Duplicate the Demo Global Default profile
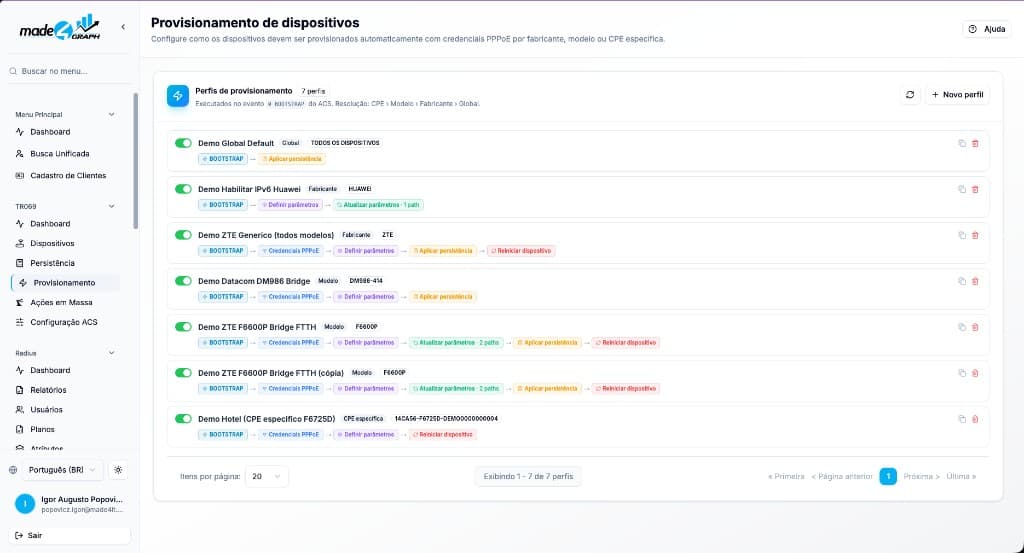 962,143
